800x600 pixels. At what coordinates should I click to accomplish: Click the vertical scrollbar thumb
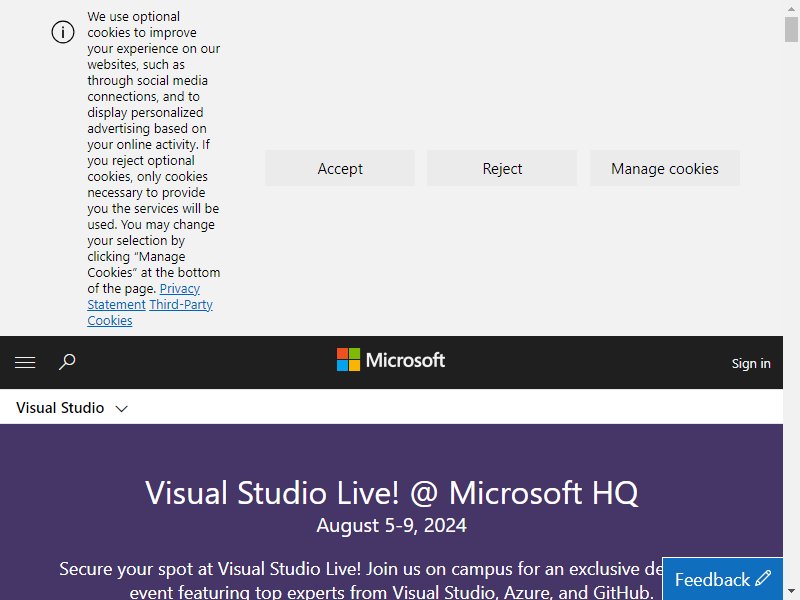(x=791, y=30)
